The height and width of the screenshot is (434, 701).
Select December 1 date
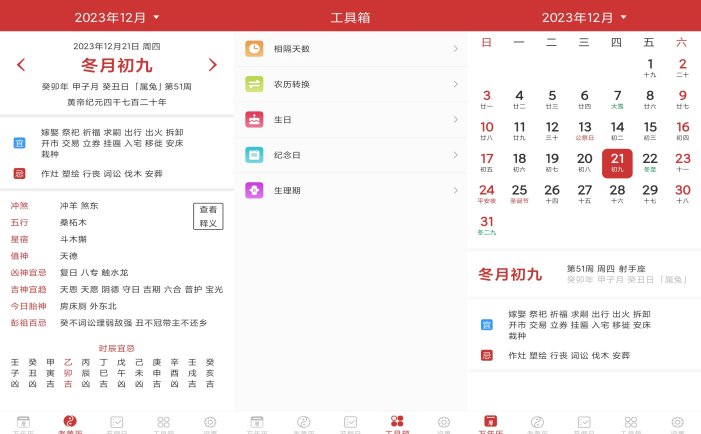point(650,68)
